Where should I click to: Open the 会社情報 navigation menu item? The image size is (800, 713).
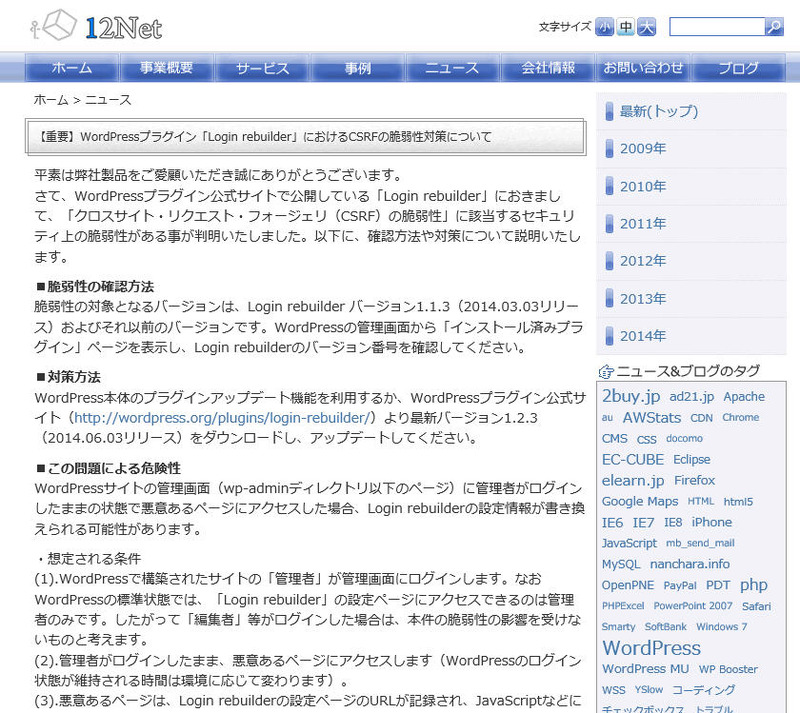pyautogui.click(x=546, y=68)
